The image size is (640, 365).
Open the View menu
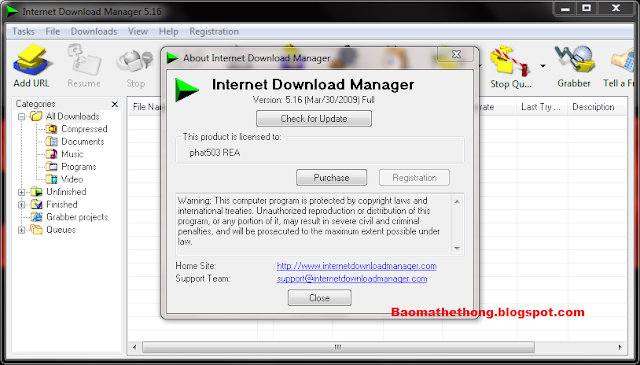click(x=138, y=31)
